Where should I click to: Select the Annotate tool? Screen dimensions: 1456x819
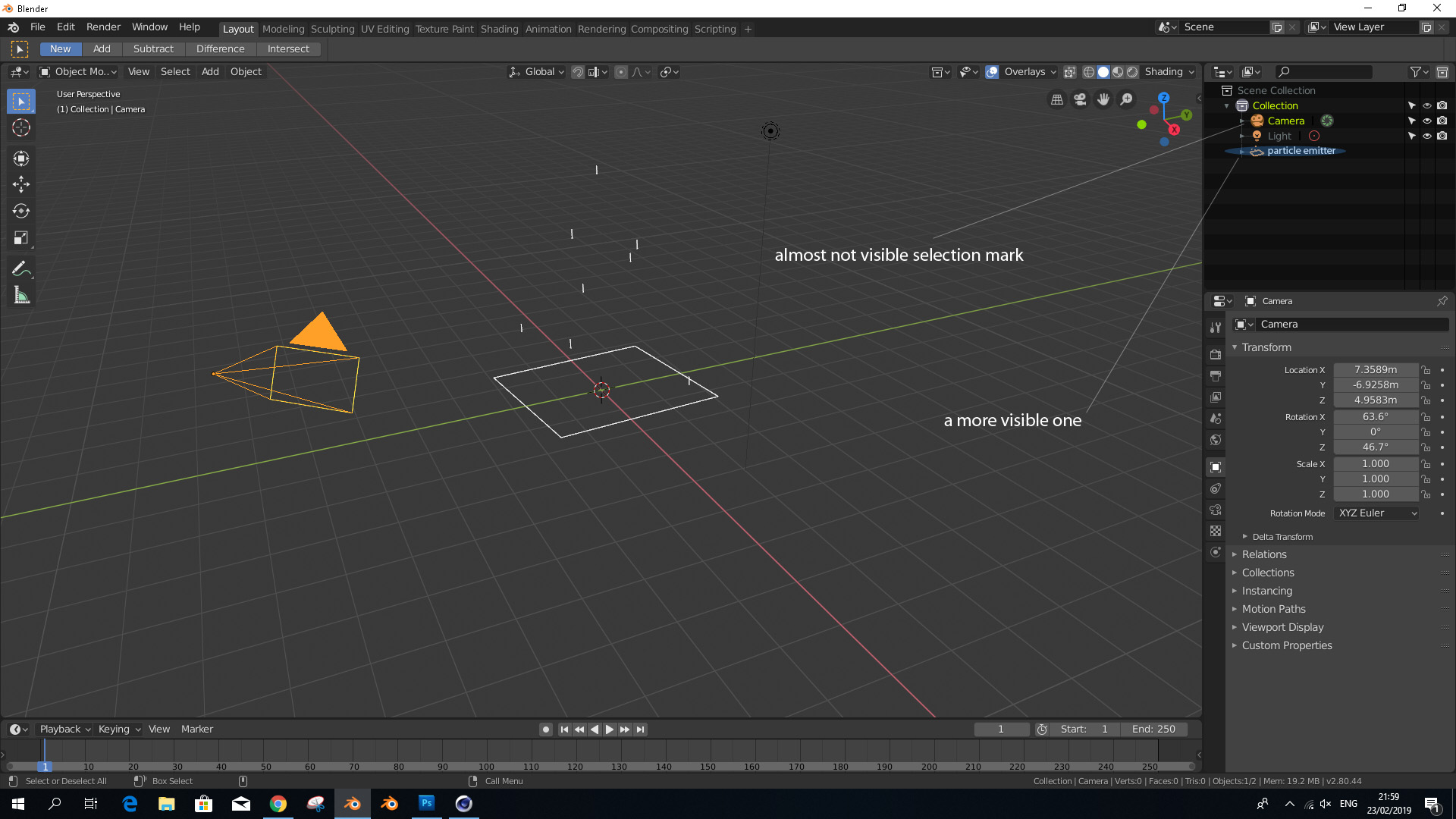coord(21,269)
